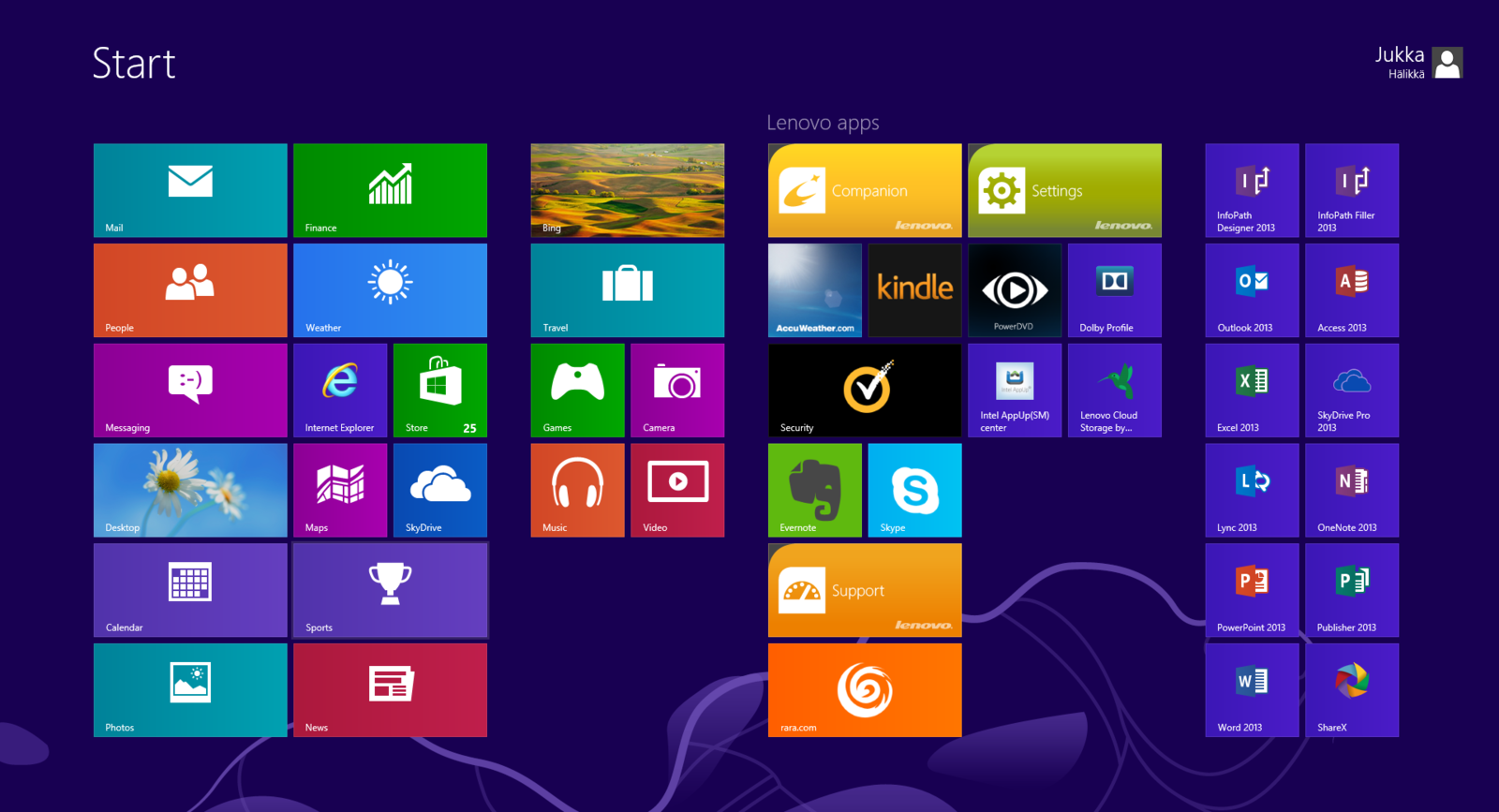This screenshot has width=1499, height=812.
Task: Click the Lenovo apps group title
Action: pyautogui.click(x=823, y=123)
